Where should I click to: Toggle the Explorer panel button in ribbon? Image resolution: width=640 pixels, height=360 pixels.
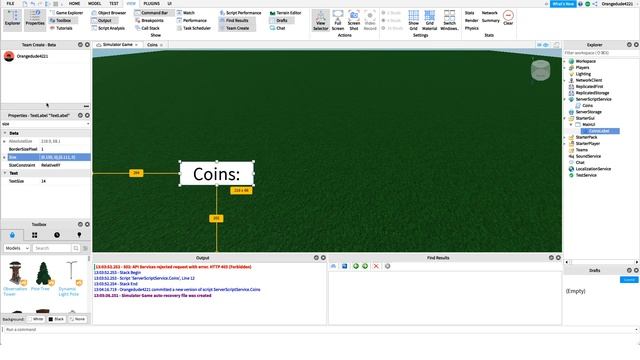[x=12, y=19]
